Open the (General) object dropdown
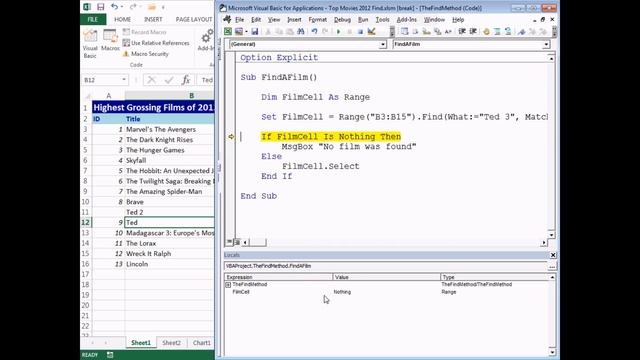This screenshot has width=640, height=360. 382,44
